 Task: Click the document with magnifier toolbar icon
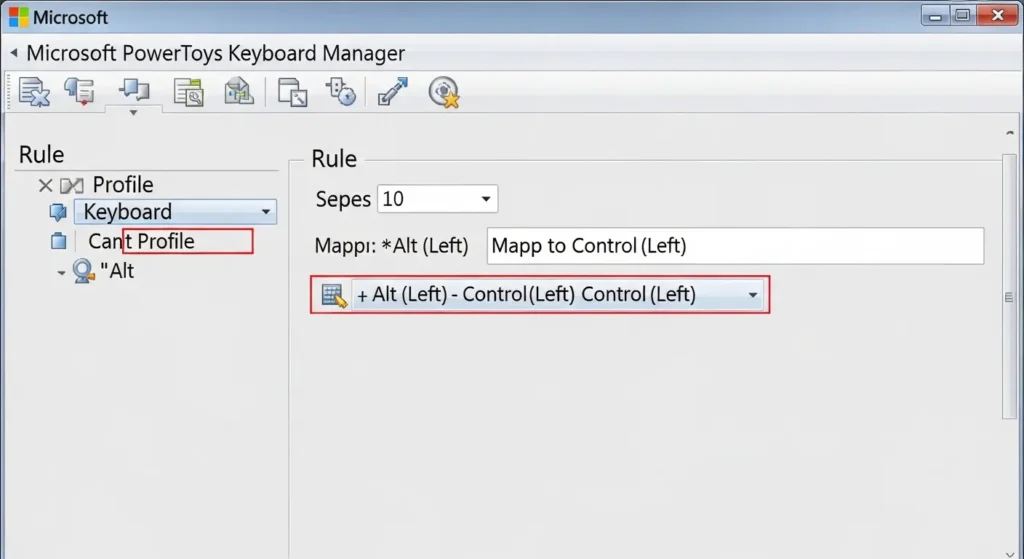click(x=188, y=92)
